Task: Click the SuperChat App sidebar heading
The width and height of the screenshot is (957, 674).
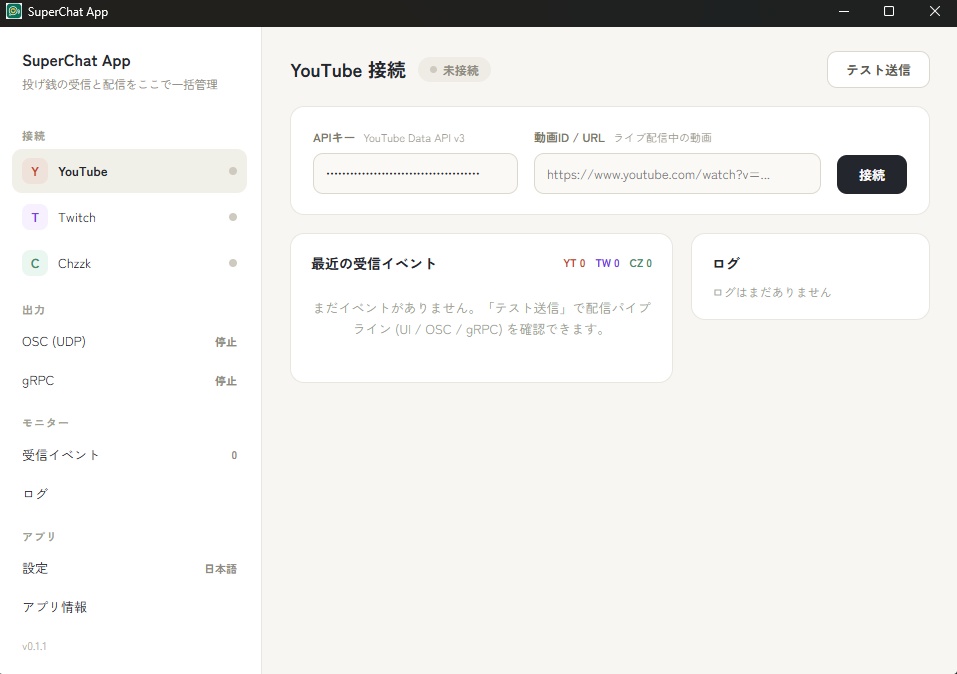Action: 76,60
